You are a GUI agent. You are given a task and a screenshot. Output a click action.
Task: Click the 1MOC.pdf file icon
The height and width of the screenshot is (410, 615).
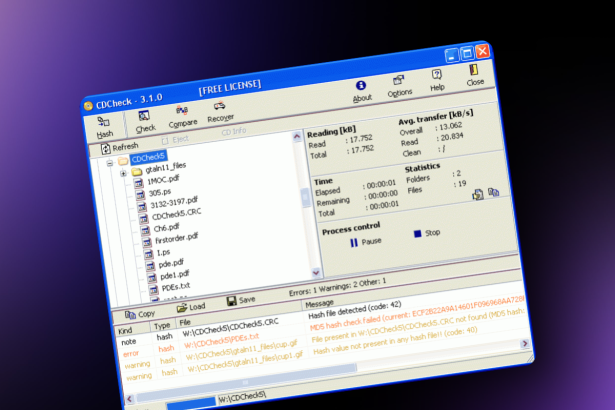pos(138,183)
